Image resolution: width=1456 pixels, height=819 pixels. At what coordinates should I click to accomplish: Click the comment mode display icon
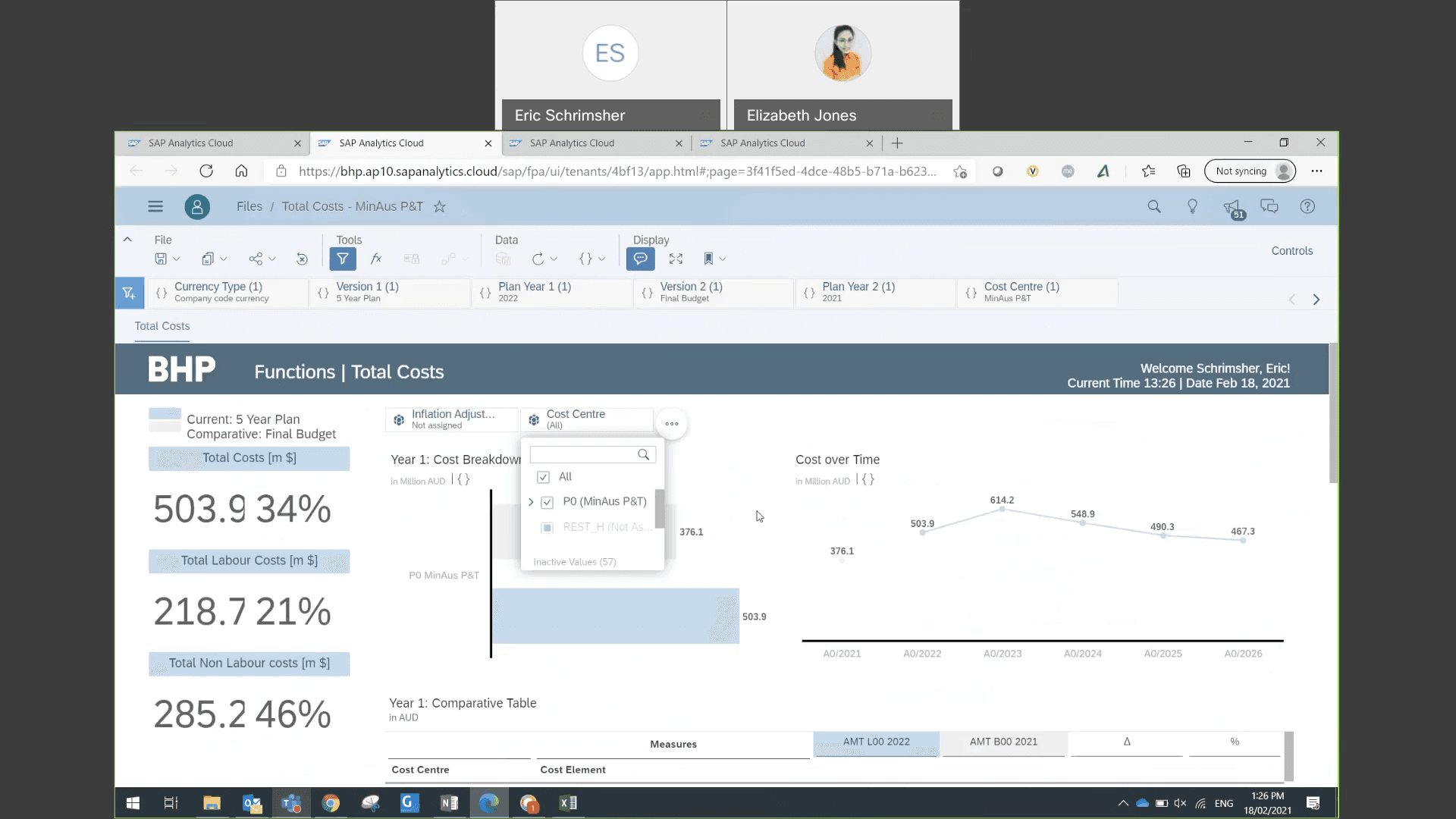coord(640,259)
